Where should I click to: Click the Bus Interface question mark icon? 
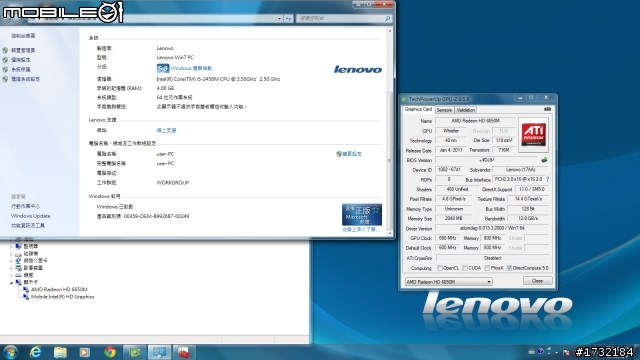pyautogui.click(x=547, y=179)
